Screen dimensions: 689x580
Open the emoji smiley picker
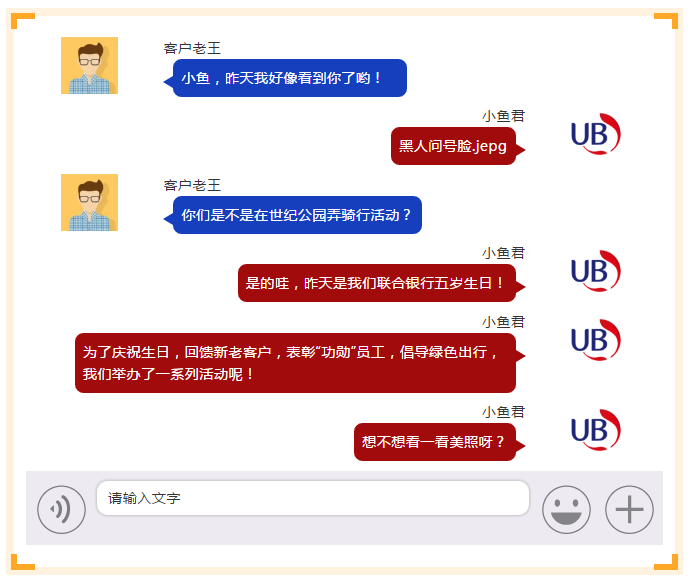(566, 509)
